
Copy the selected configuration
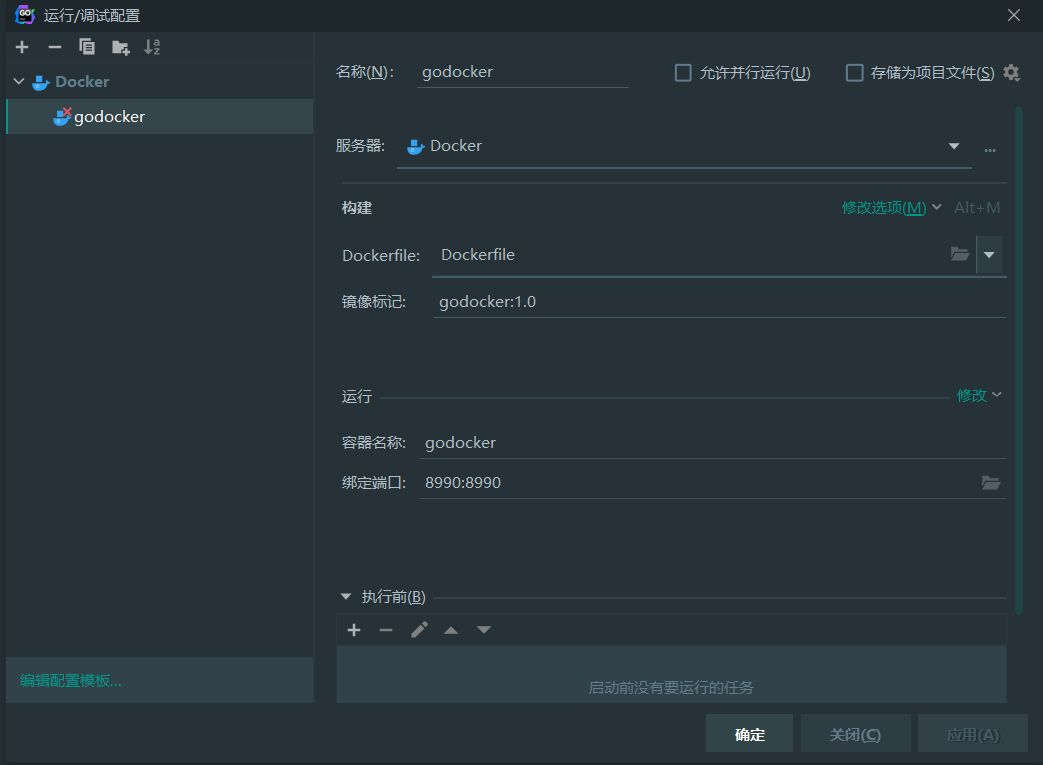tap(87, 47)
